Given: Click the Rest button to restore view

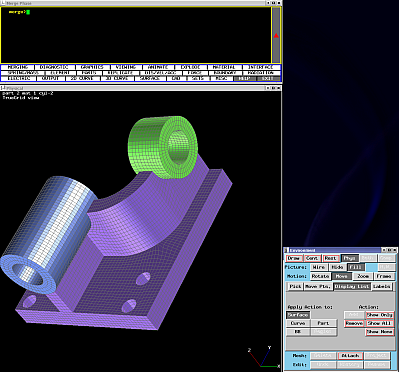Looking at the screenshot, I should point(331,258).
